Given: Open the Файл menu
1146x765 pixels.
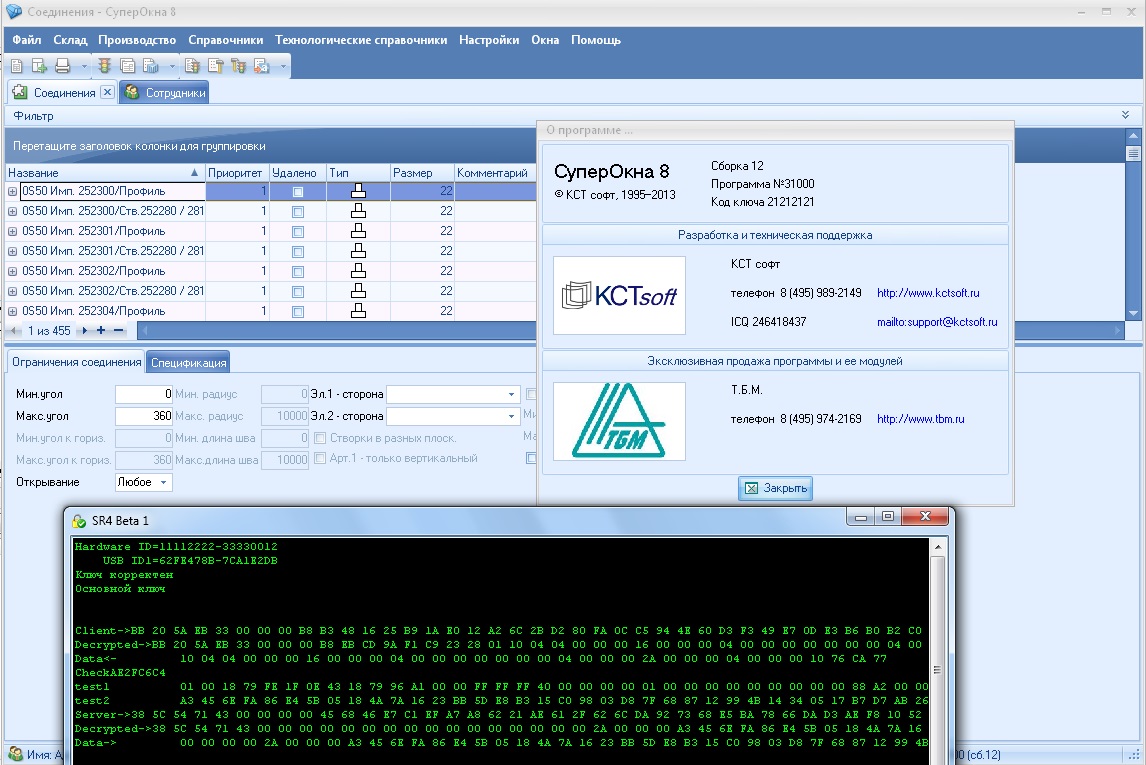Looking at the screenshot, I should (27, 40).
